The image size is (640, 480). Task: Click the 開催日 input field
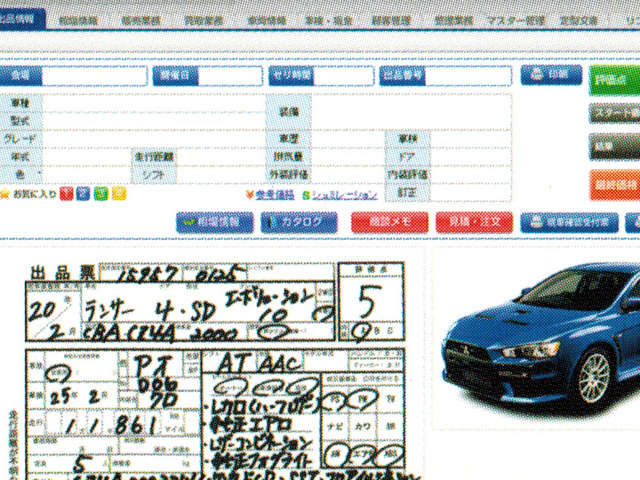229,76
